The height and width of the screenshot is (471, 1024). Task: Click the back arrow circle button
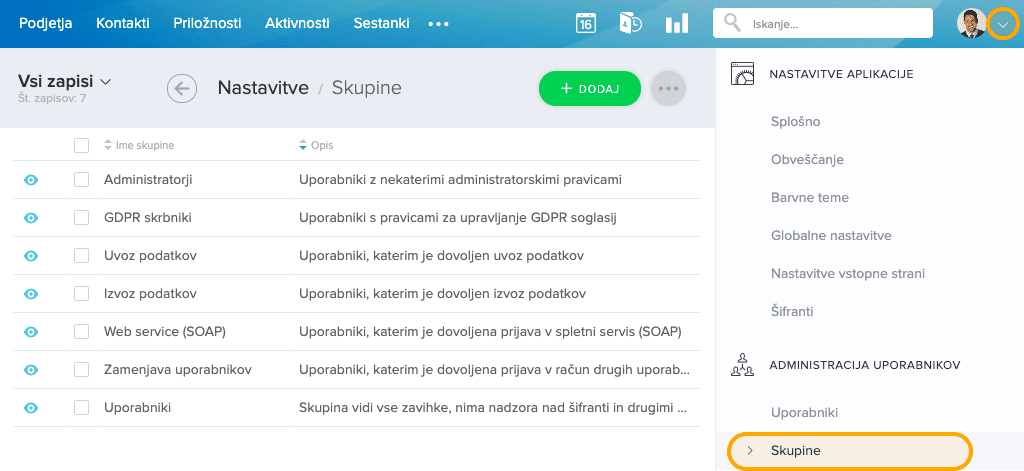click(x=182, y=88)
